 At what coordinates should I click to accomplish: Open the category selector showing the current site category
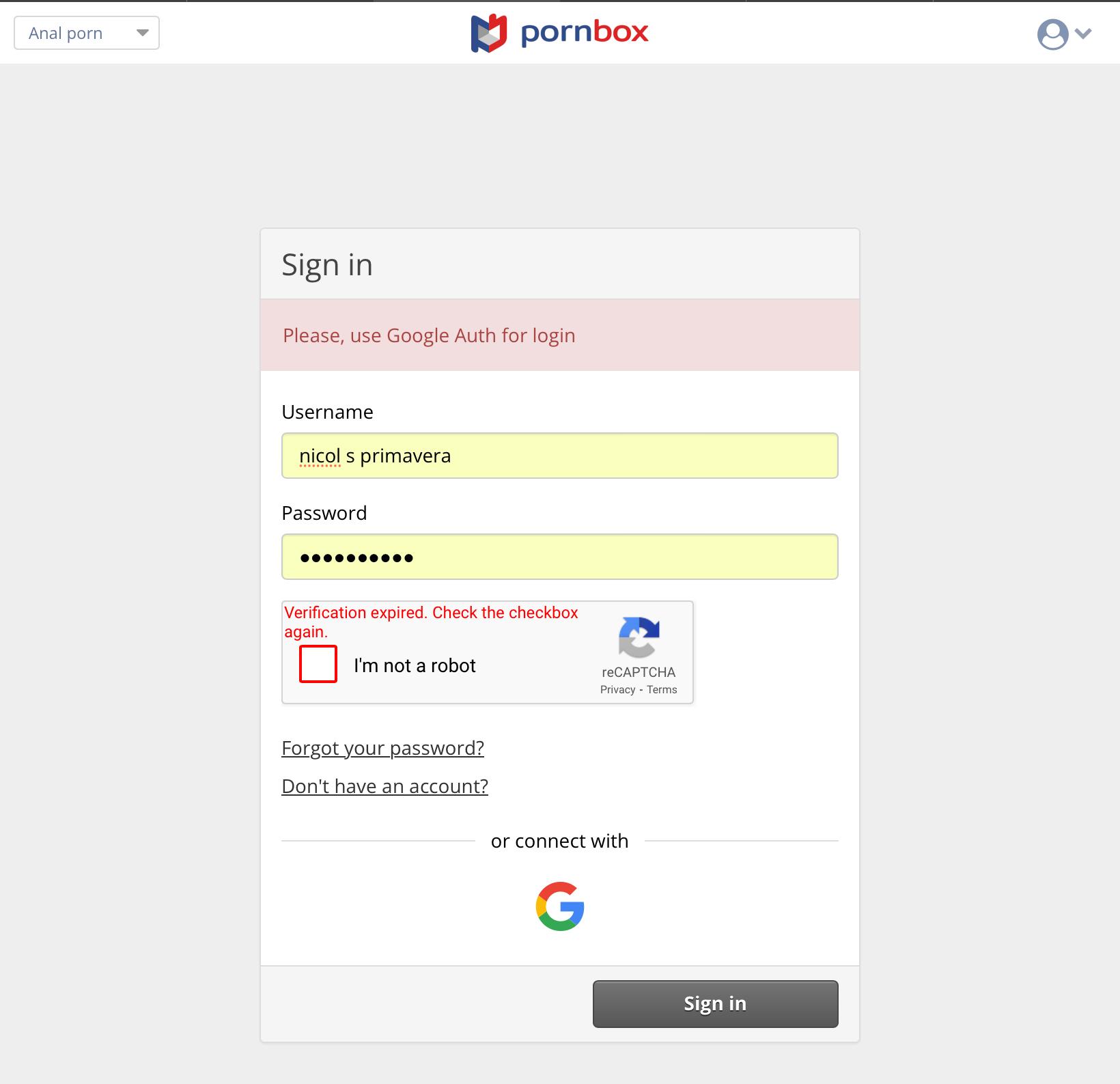tap(75, 33)
